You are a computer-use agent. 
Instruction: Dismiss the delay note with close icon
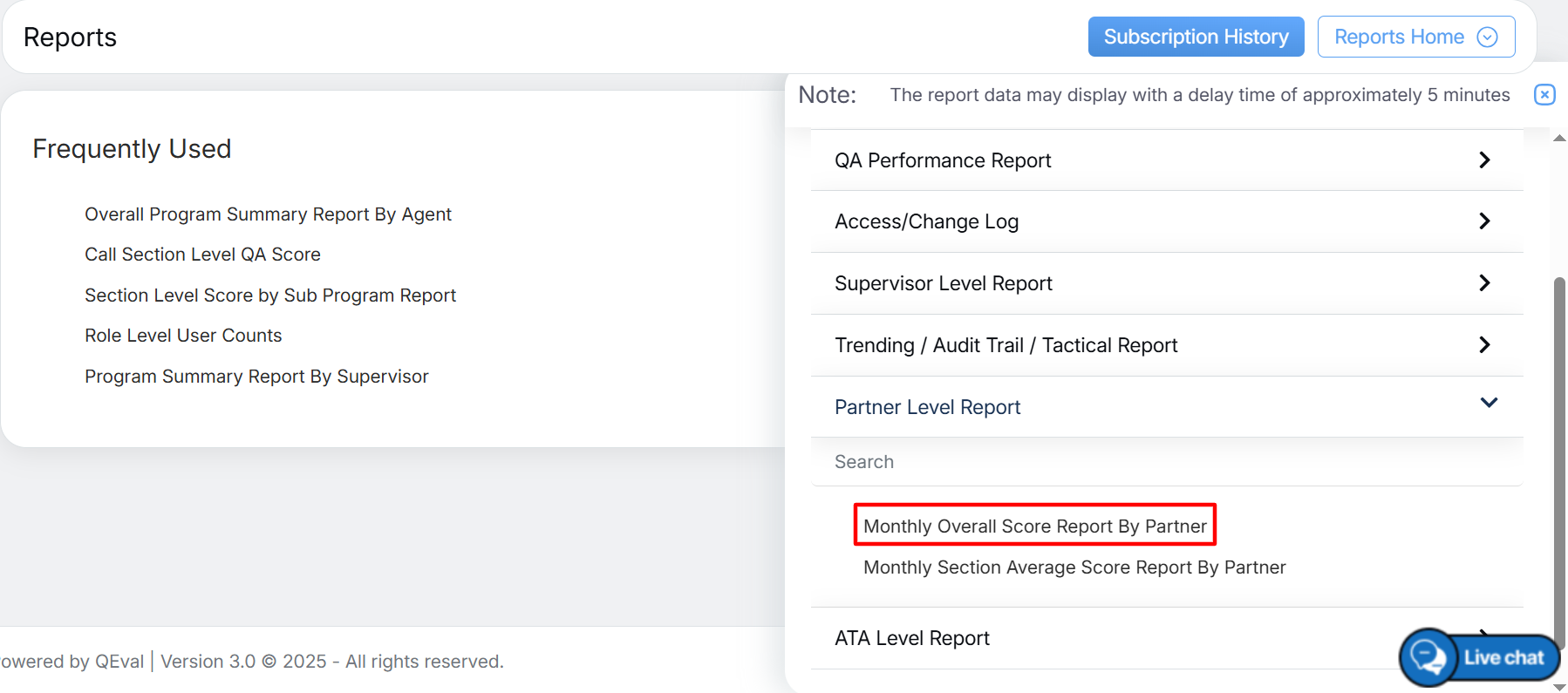tap(1544, 94)
